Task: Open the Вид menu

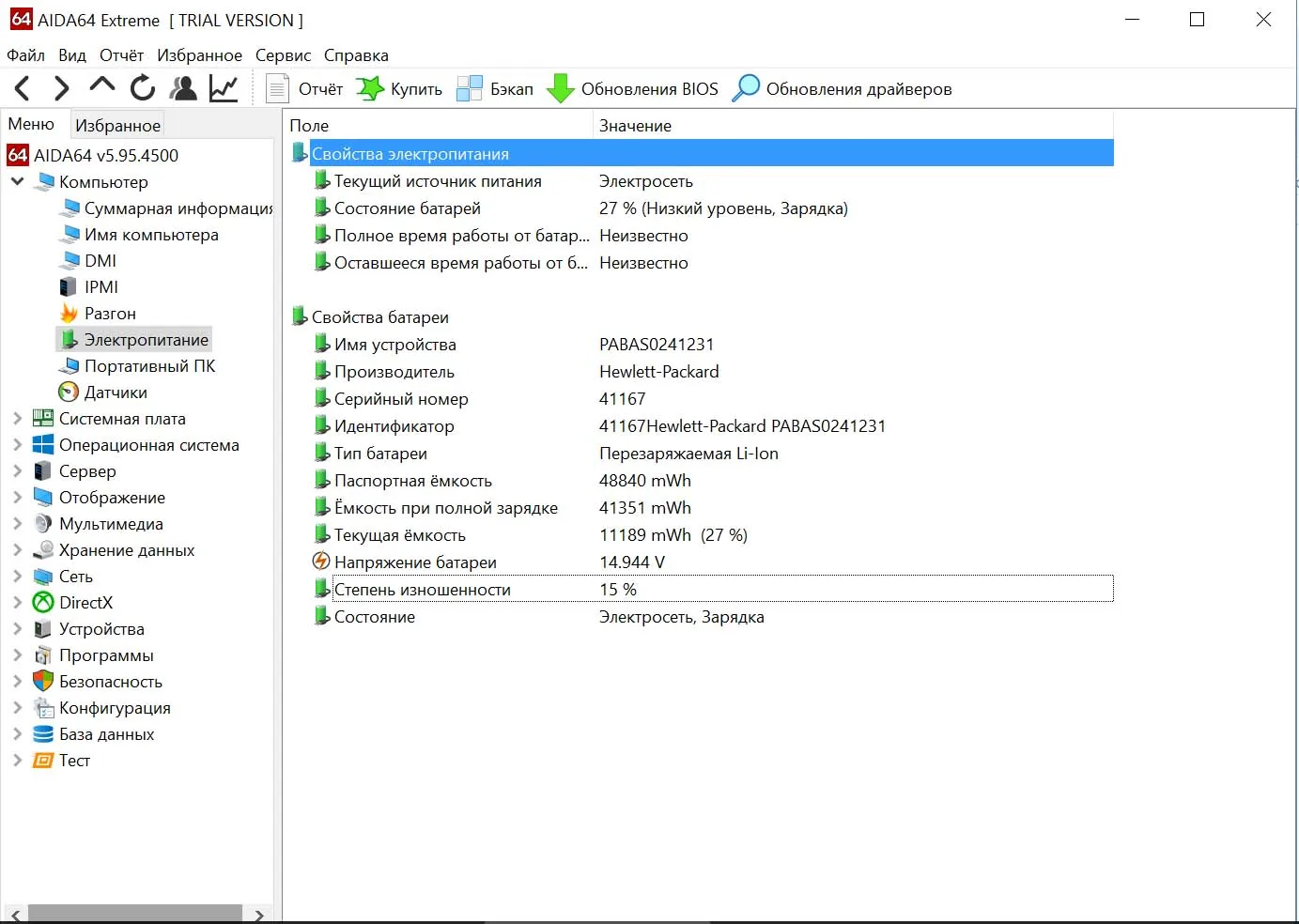Action: (72, 55)
